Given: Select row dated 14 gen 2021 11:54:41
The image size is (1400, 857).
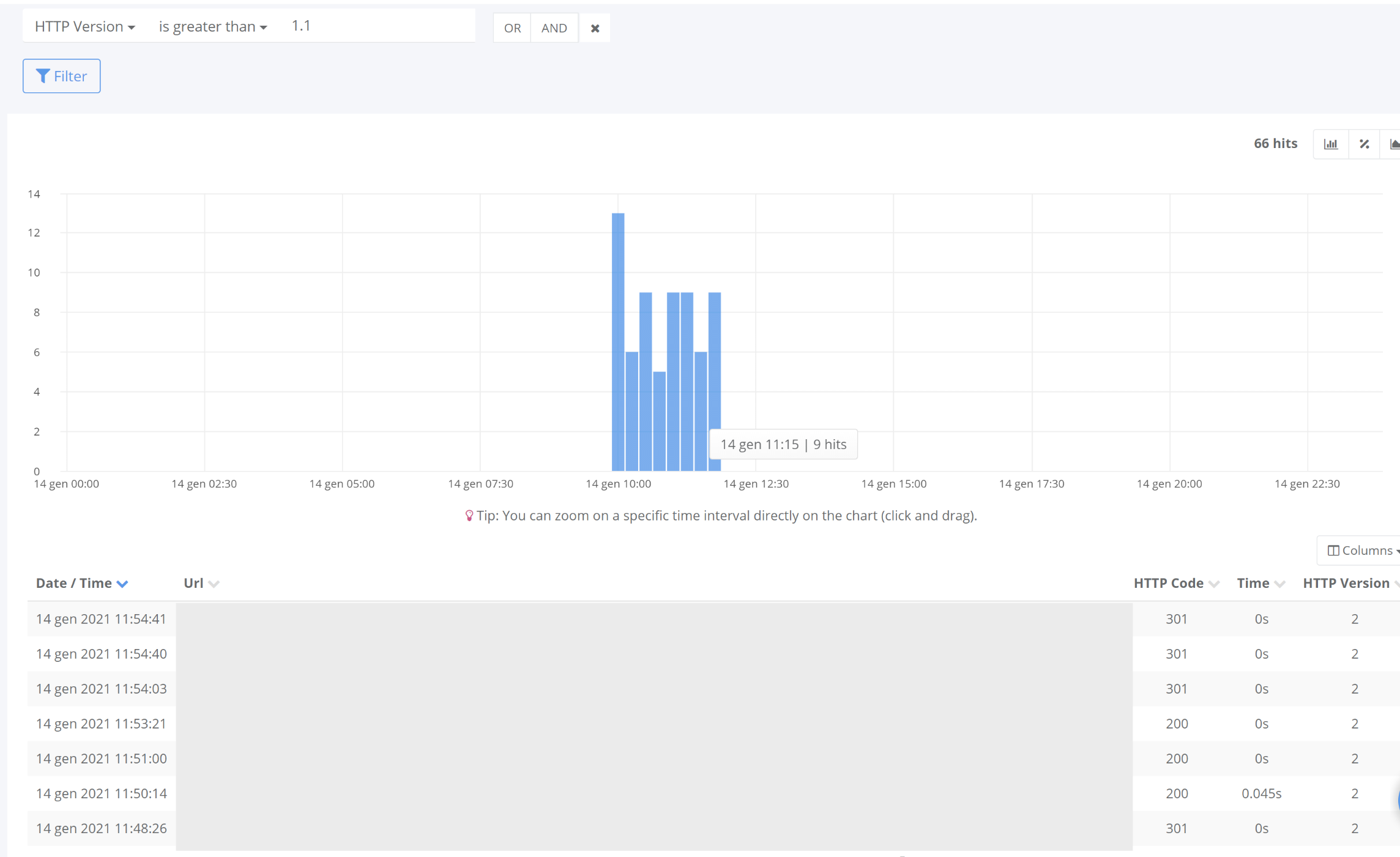Looking at the screenshot, I should tap(713, 619).
